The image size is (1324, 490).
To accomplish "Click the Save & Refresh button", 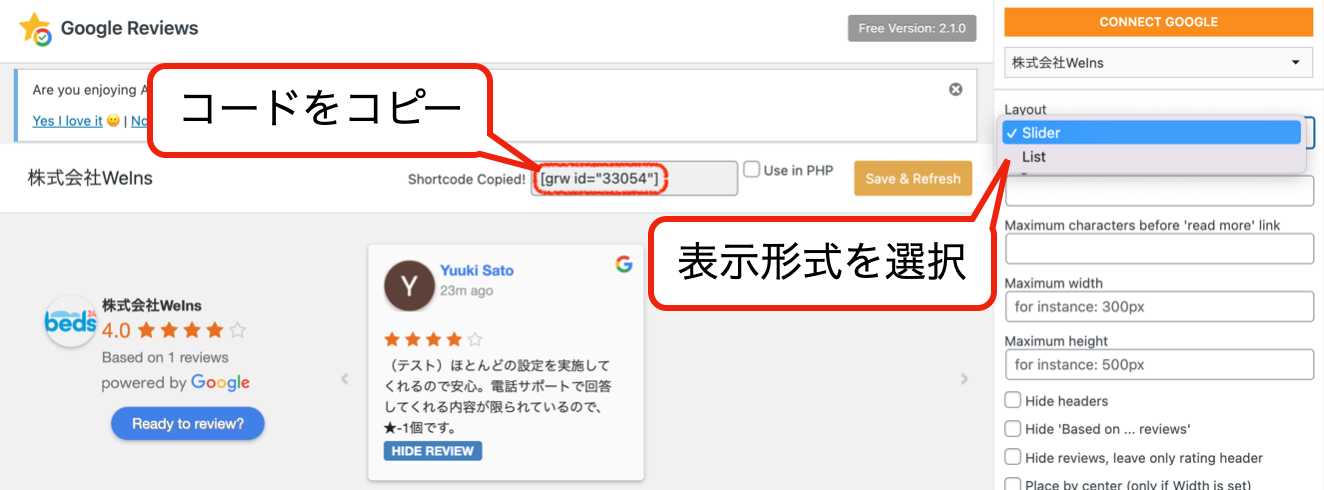I will tap(912, 179).
